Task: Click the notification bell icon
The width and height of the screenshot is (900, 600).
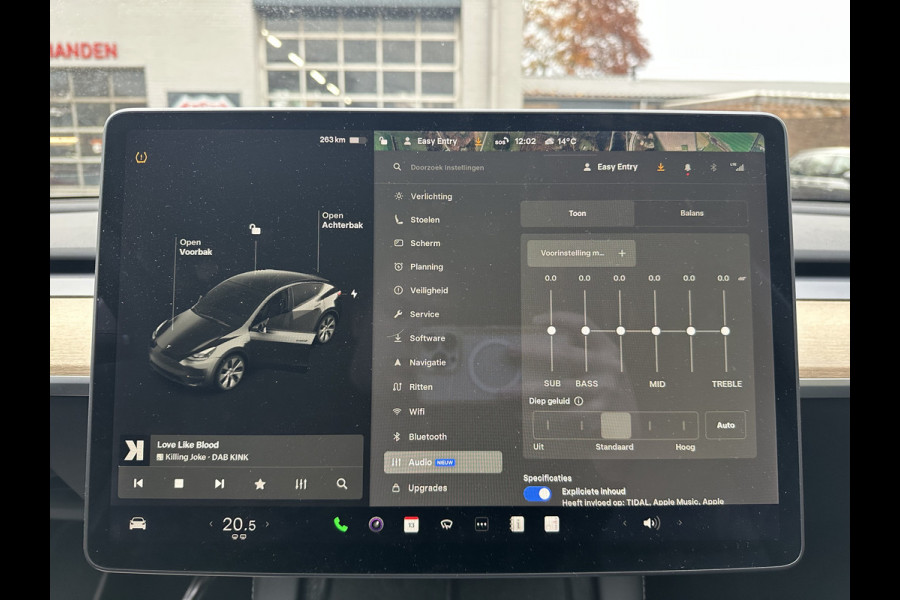Action: click(x=686, y=167)
